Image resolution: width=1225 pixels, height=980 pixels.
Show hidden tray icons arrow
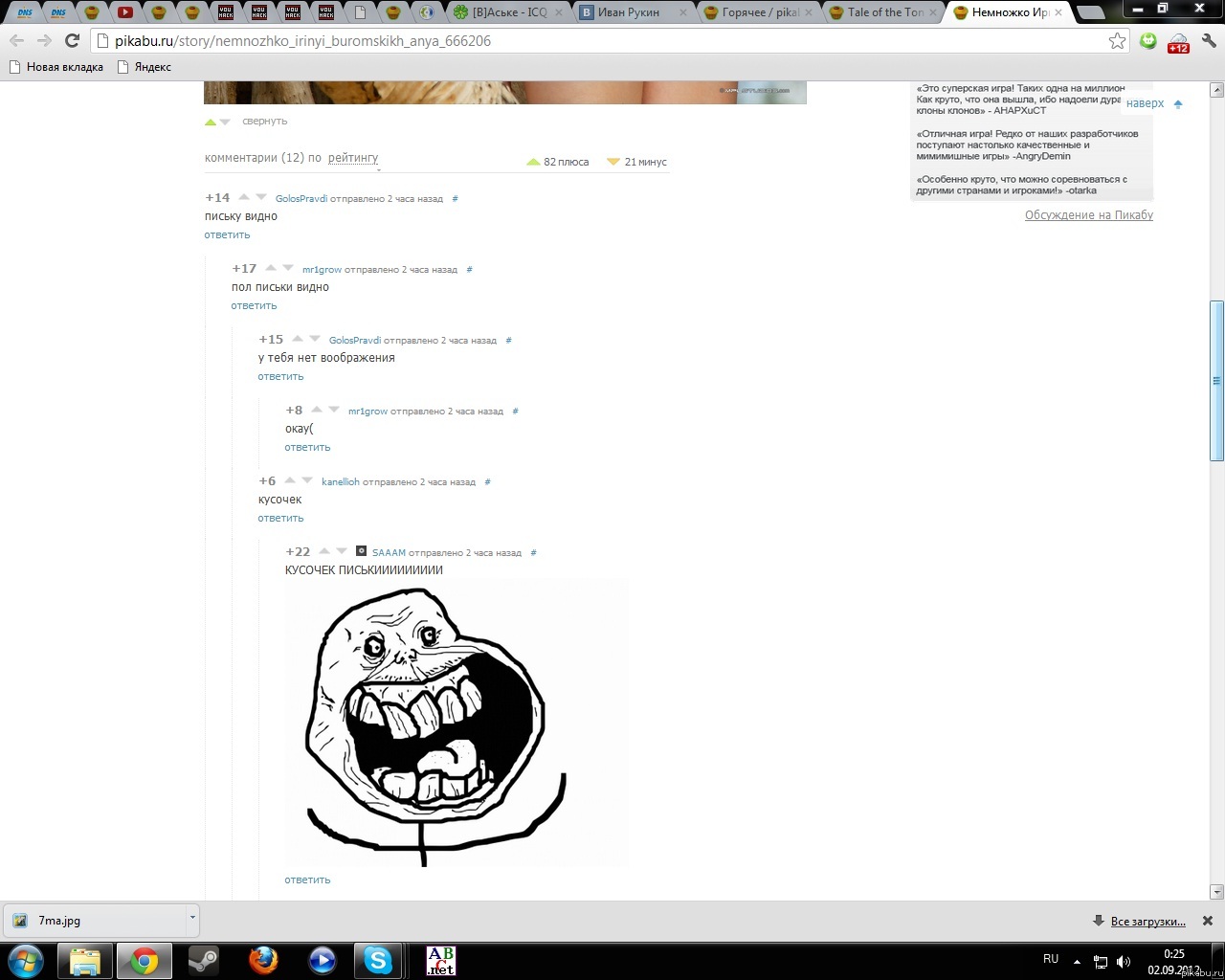[1077, 961]
